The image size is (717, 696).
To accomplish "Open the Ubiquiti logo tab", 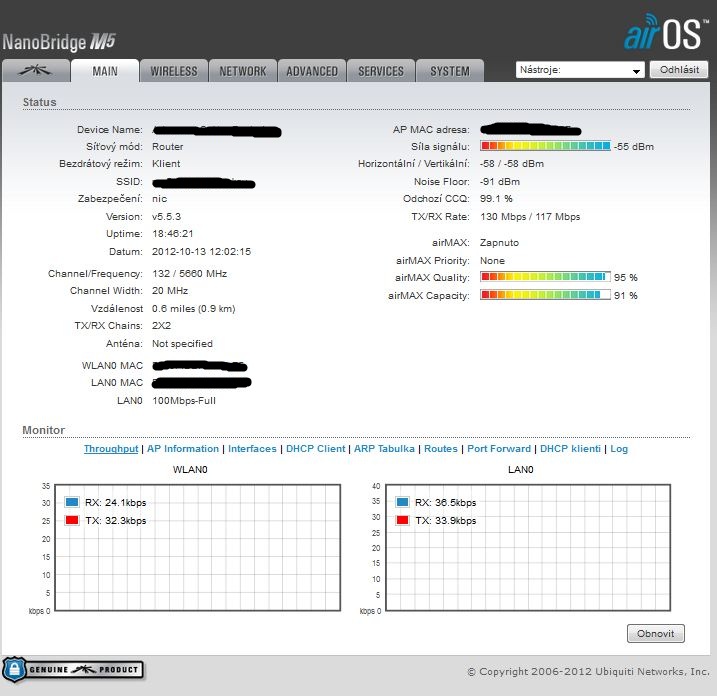I will point(36,70).
